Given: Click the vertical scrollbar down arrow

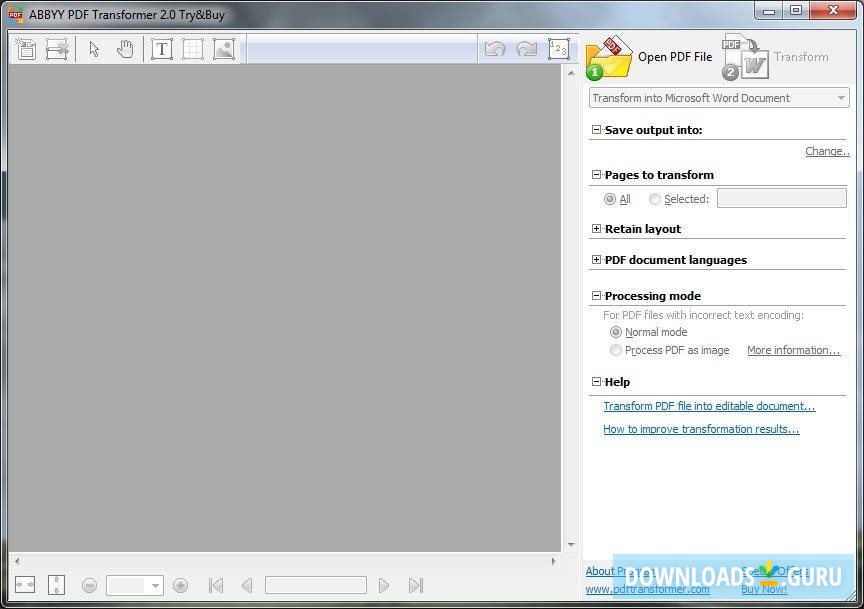Looking at the screenshot, I should click(x=571, y=545).
